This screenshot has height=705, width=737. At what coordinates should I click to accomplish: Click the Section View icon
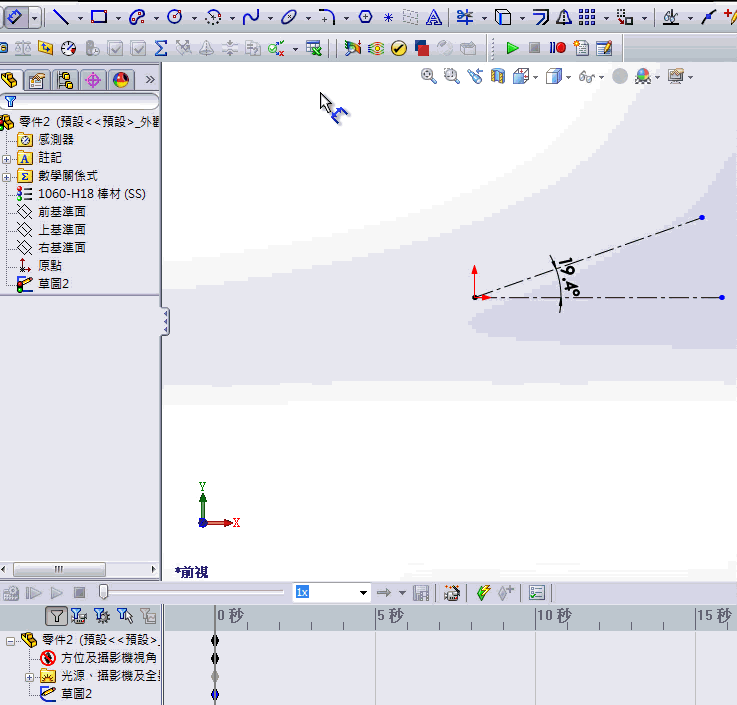(x=498, y=76)
